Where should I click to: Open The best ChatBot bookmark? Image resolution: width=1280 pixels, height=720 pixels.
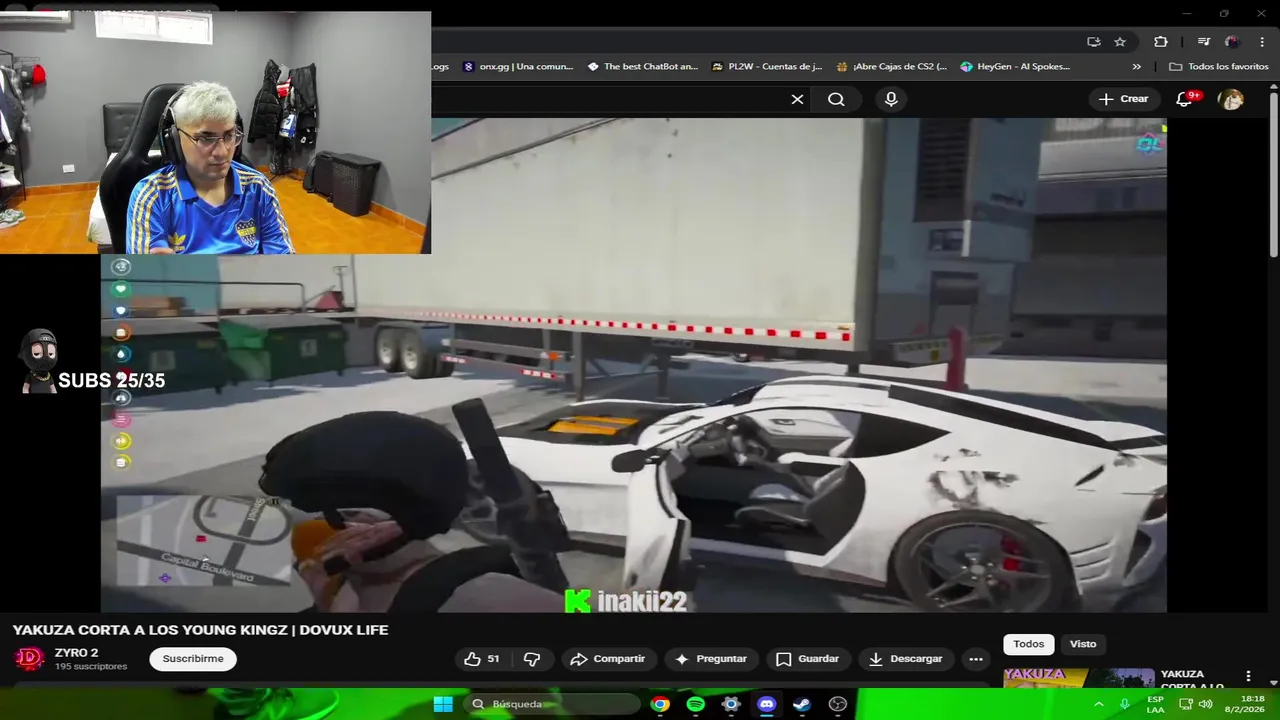(x=643, y=67)
